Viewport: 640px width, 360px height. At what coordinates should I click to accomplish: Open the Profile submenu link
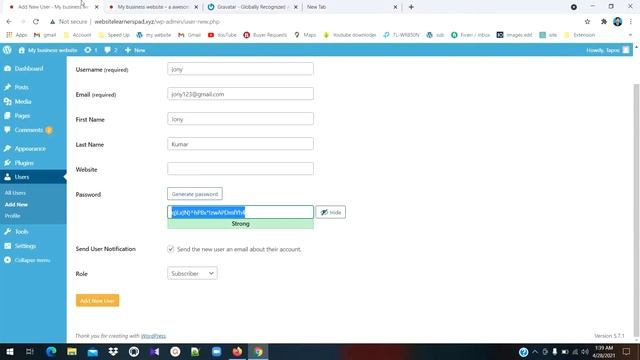[x=13, y=216]
